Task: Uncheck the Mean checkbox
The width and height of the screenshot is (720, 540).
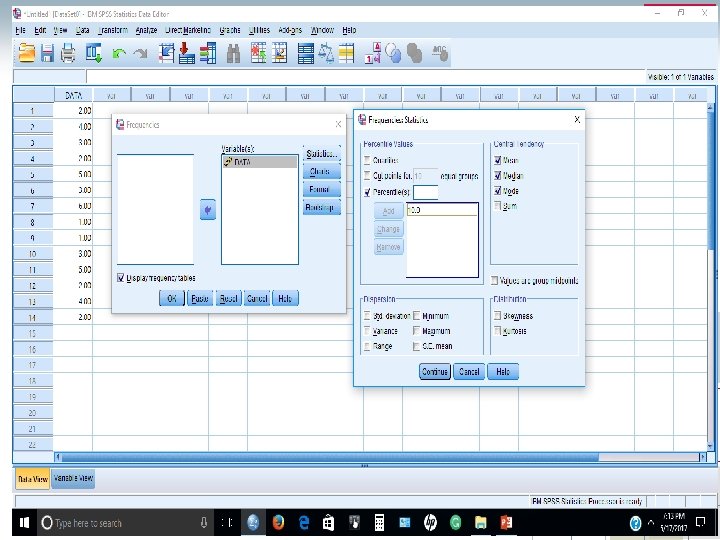Action: click(x=498, y=160)
